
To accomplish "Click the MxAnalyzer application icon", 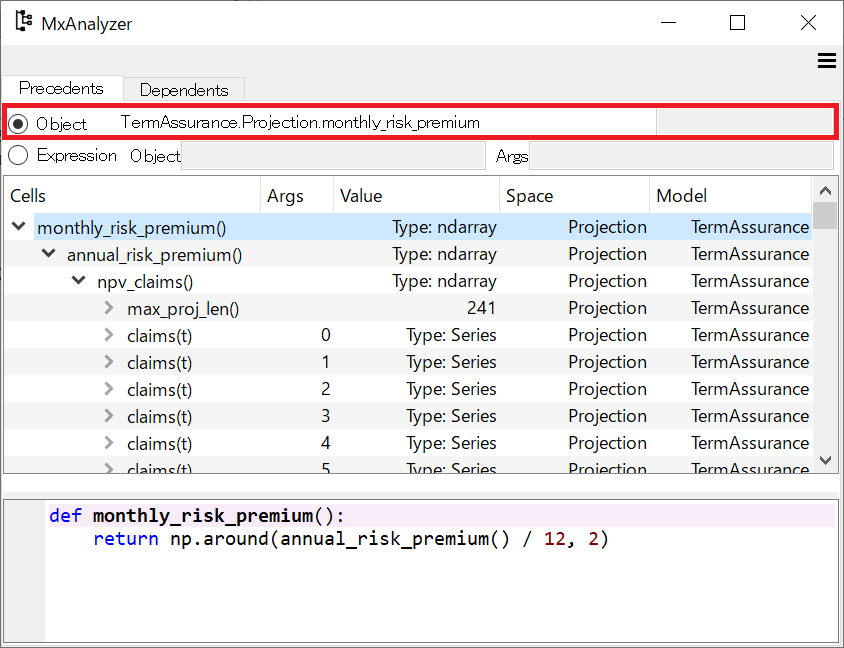I will [x=22, y=21].
